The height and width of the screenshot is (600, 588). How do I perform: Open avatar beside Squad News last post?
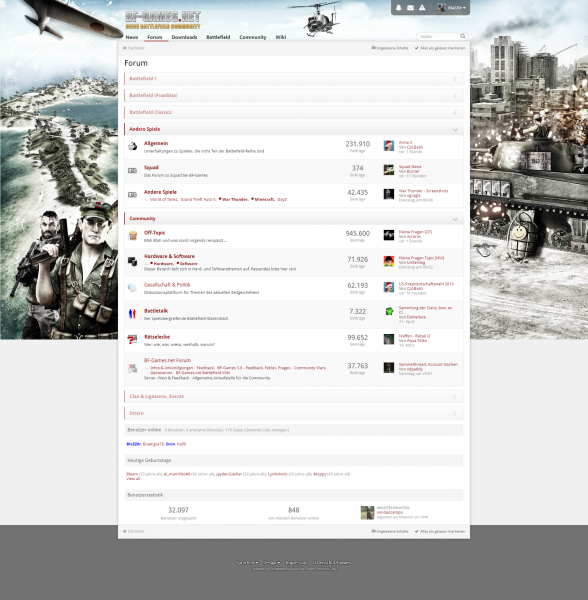(x=389, y=170)
